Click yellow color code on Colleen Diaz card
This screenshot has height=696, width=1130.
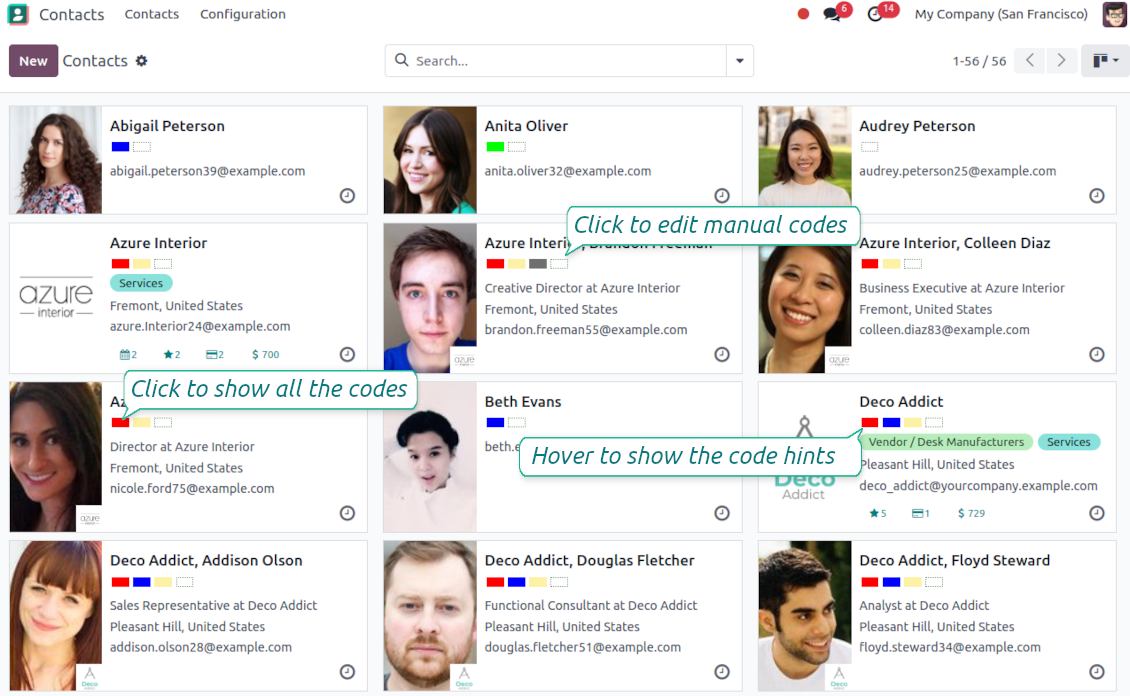(x=891, y=264)
